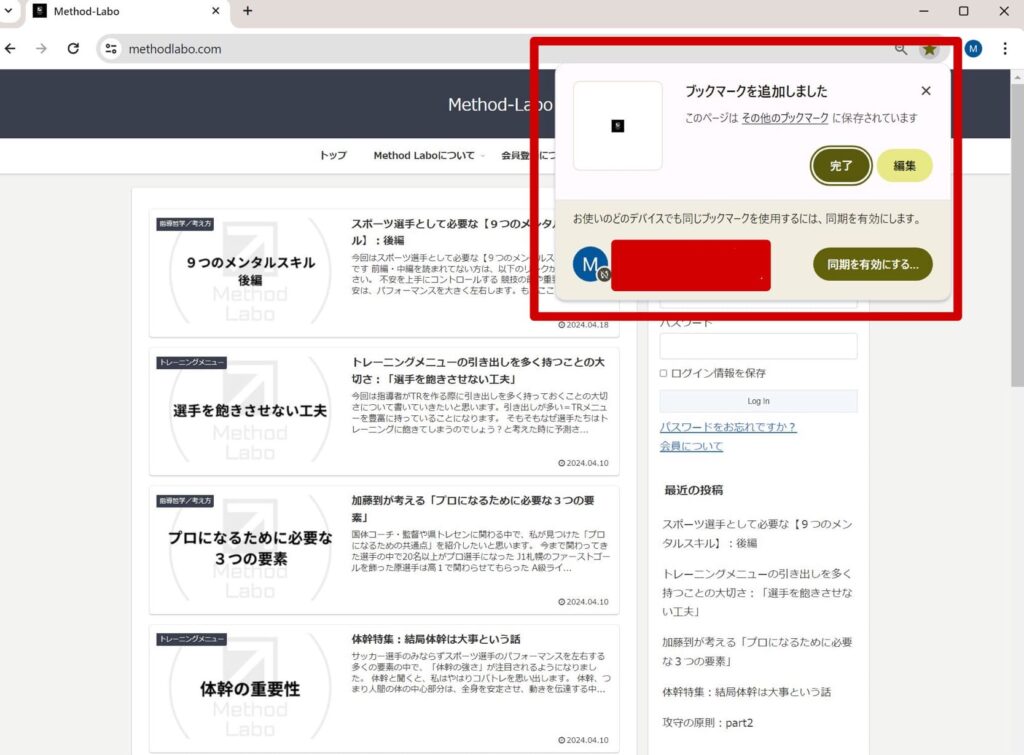Open the tab search dropdown arrow
1024x755 pixels.
click(x=8, y=10)
